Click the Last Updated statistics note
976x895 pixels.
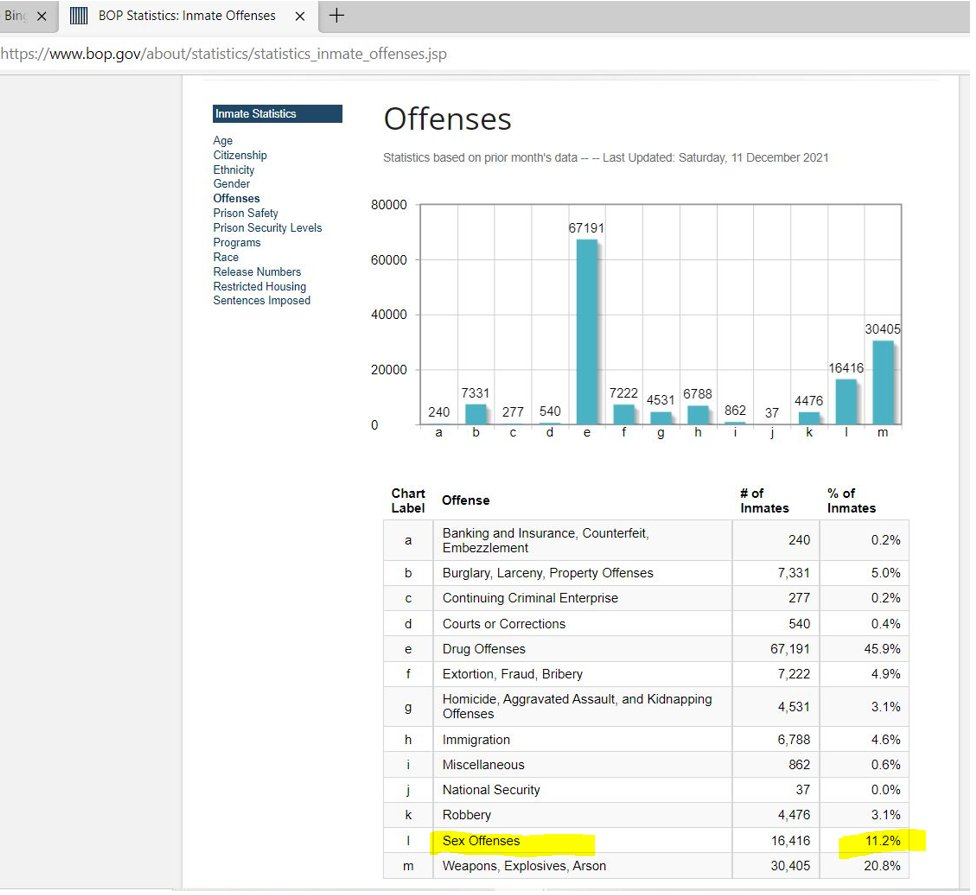(605, 158)
